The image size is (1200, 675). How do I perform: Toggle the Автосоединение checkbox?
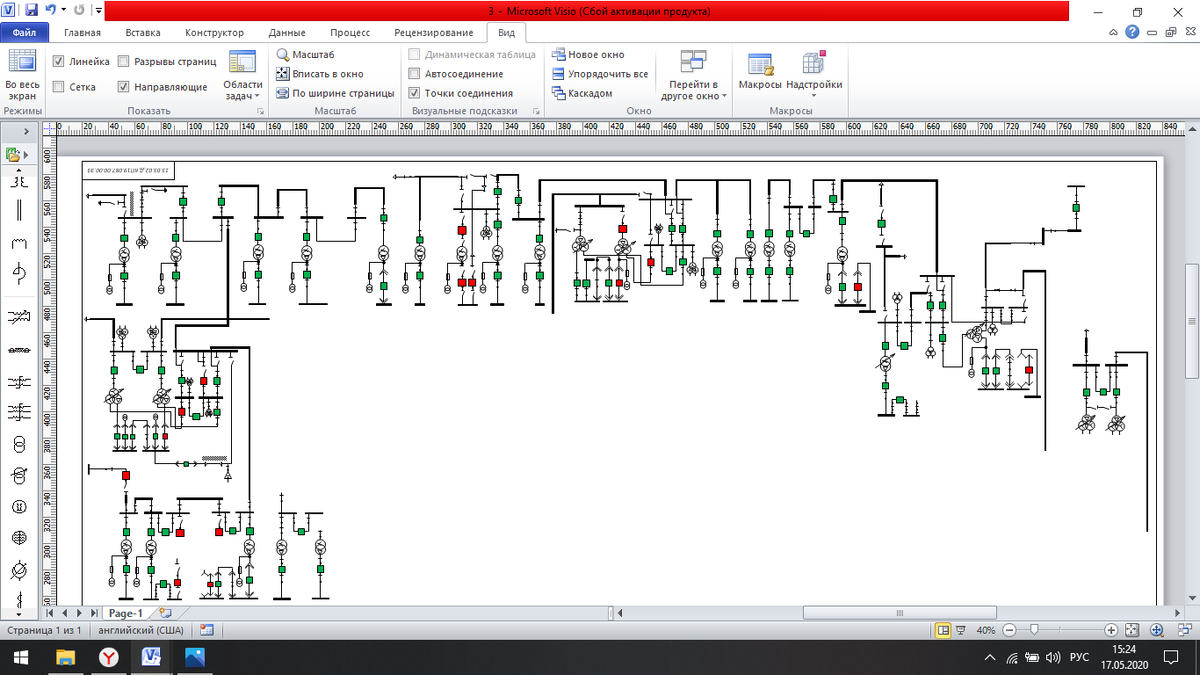pos(415,74)
